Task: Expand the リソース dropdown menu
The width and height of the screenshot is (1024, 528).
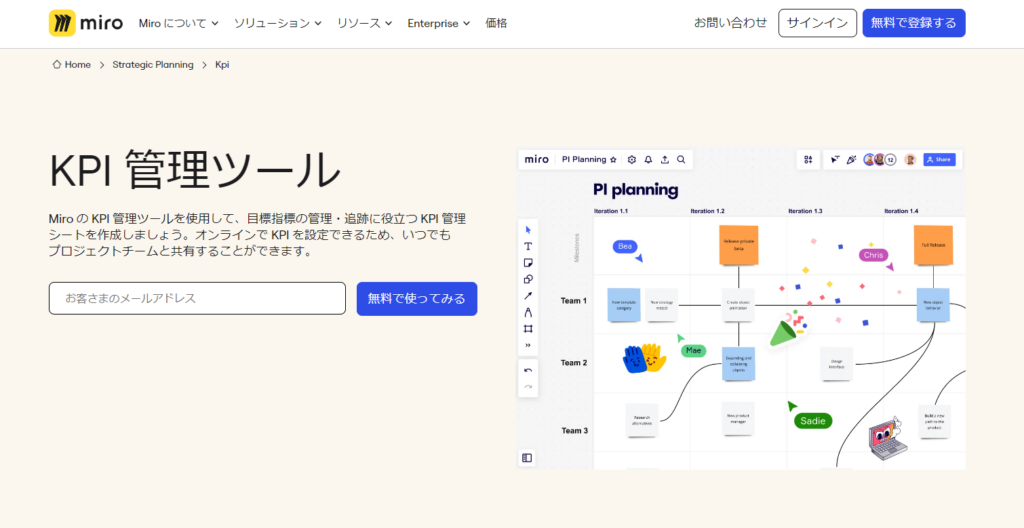Action: [364, 23]
